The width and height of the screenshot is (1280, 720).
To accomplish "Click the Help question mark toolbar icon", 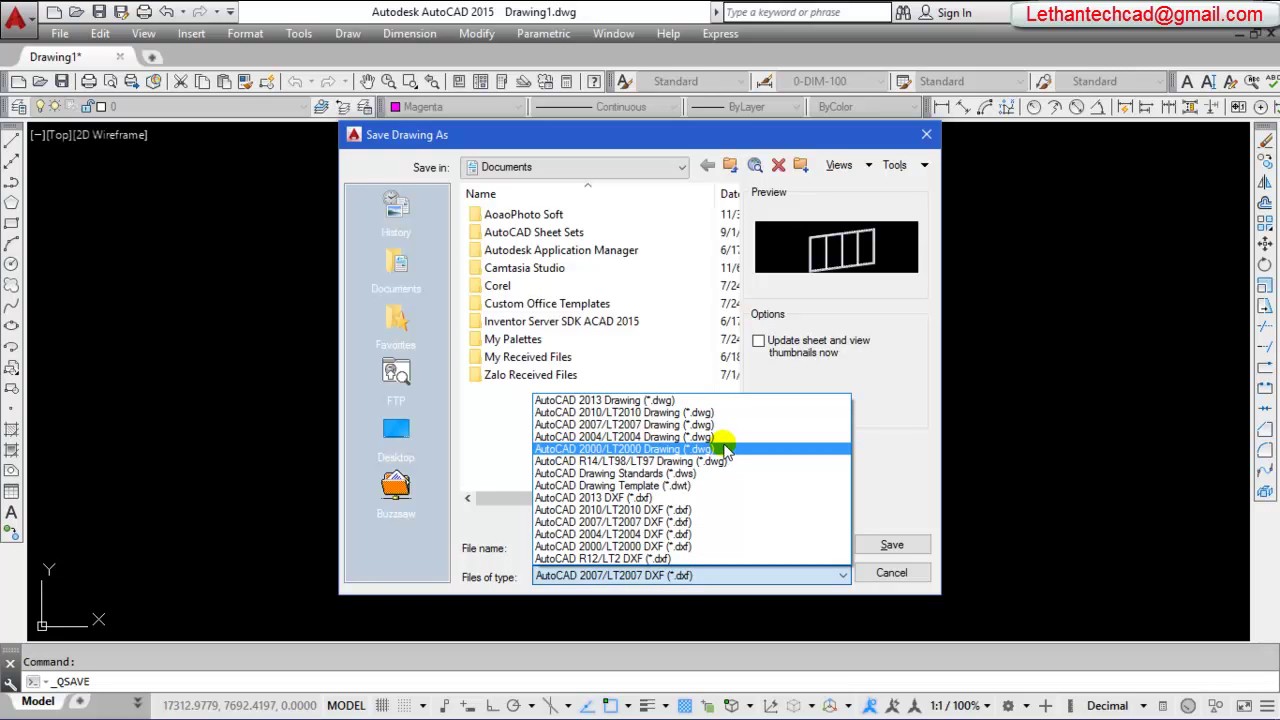I will [x=594, y=81].
